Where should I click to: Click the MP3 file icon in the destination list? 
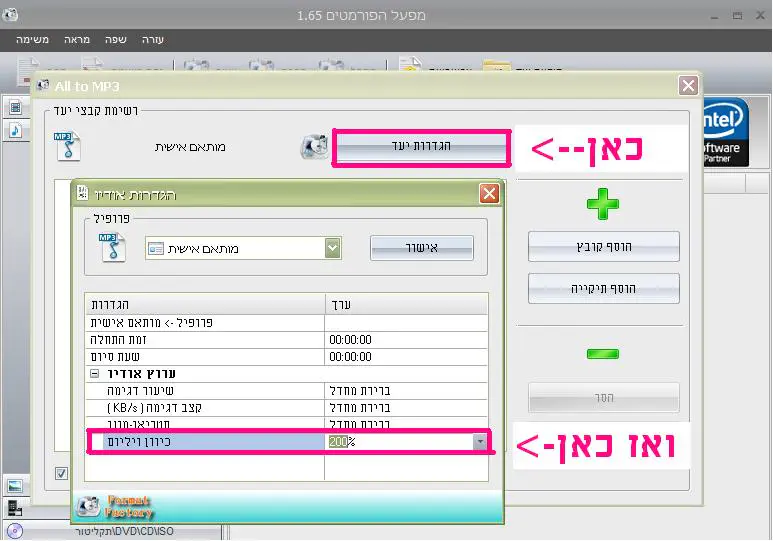click(x=66, y=146)
